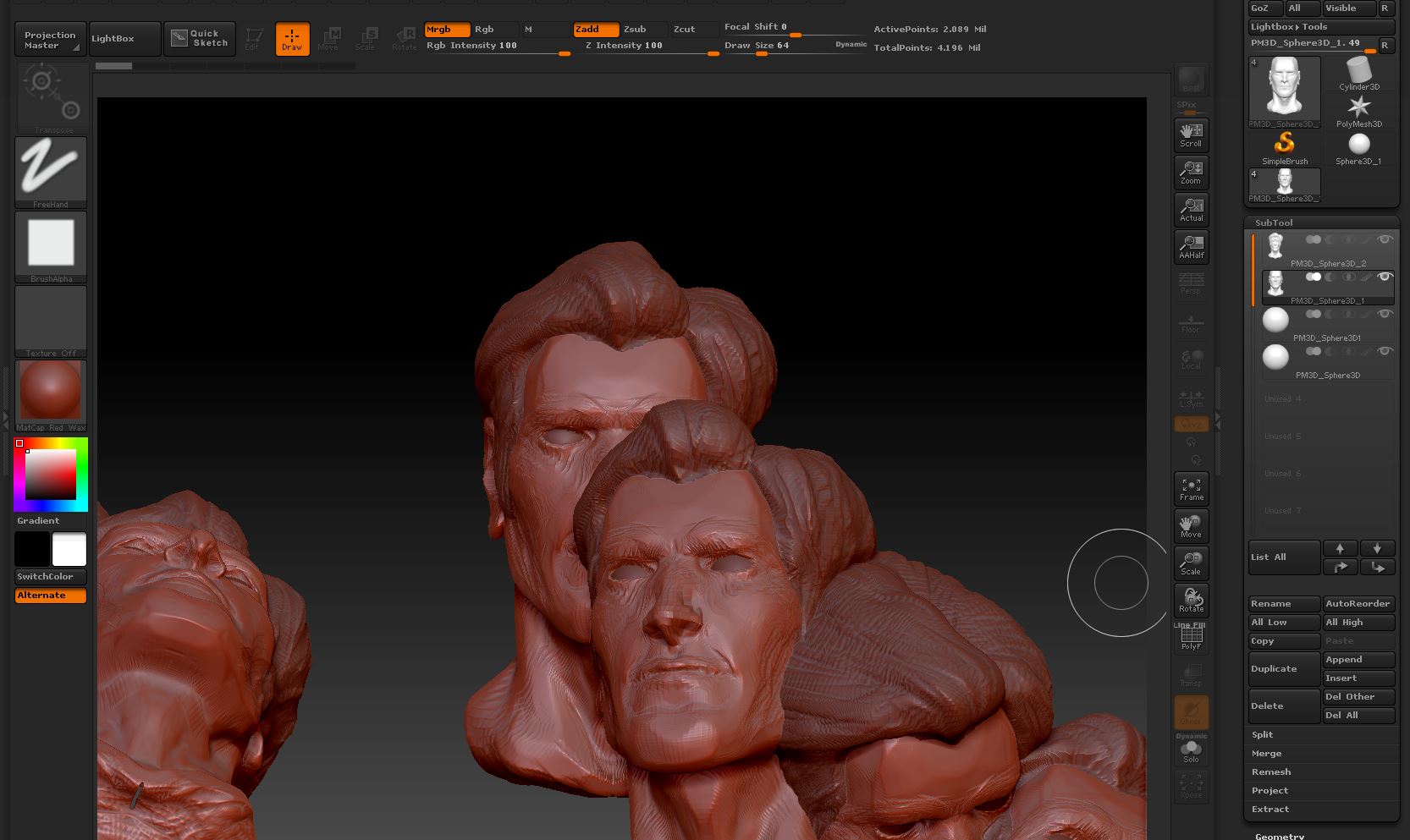
Task: Toggle the Transp transparency icon
Action: click(x=1191, y=674)
